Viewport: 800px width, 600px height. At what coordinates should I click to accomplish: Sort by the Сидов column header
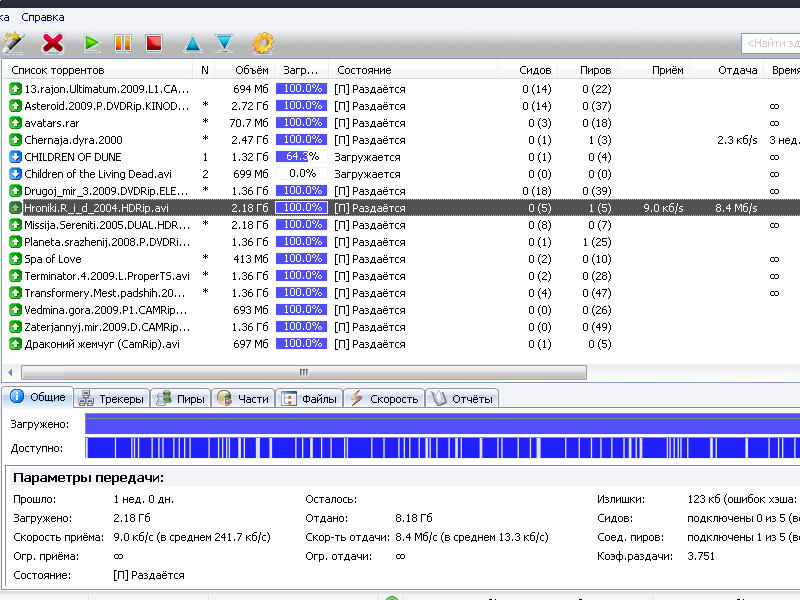[x=528, y=70]
